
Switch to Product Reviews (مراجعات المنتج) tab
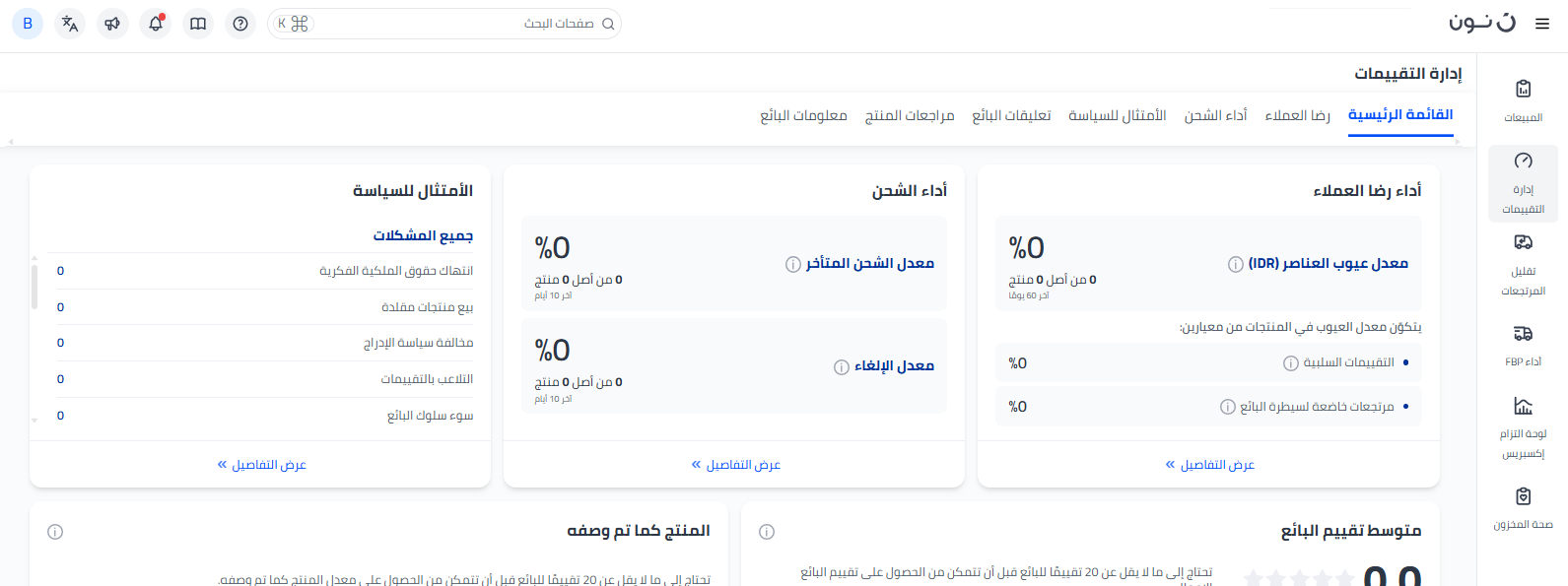point(909,115)
